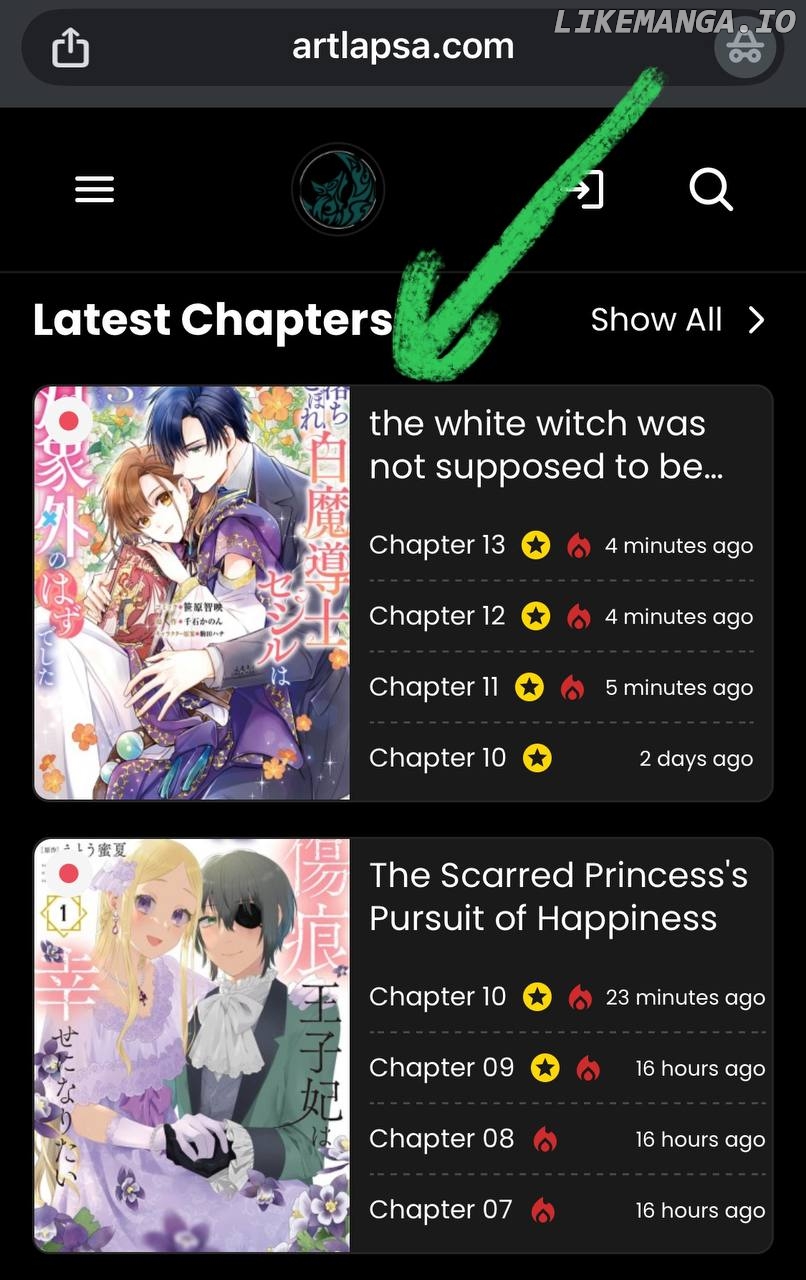Tap the artlapsa.com address bar

coord(403,47)
